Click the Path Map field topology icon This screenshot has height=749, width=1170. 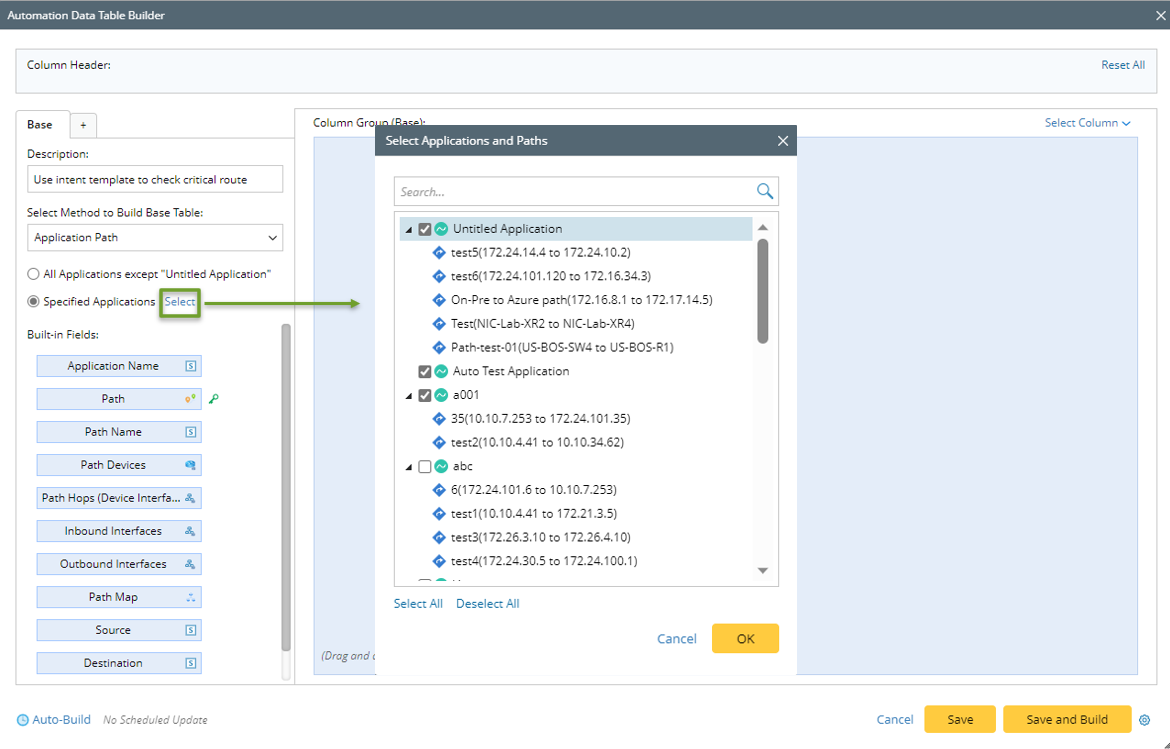pyautogui.click(x=190, y=597)
